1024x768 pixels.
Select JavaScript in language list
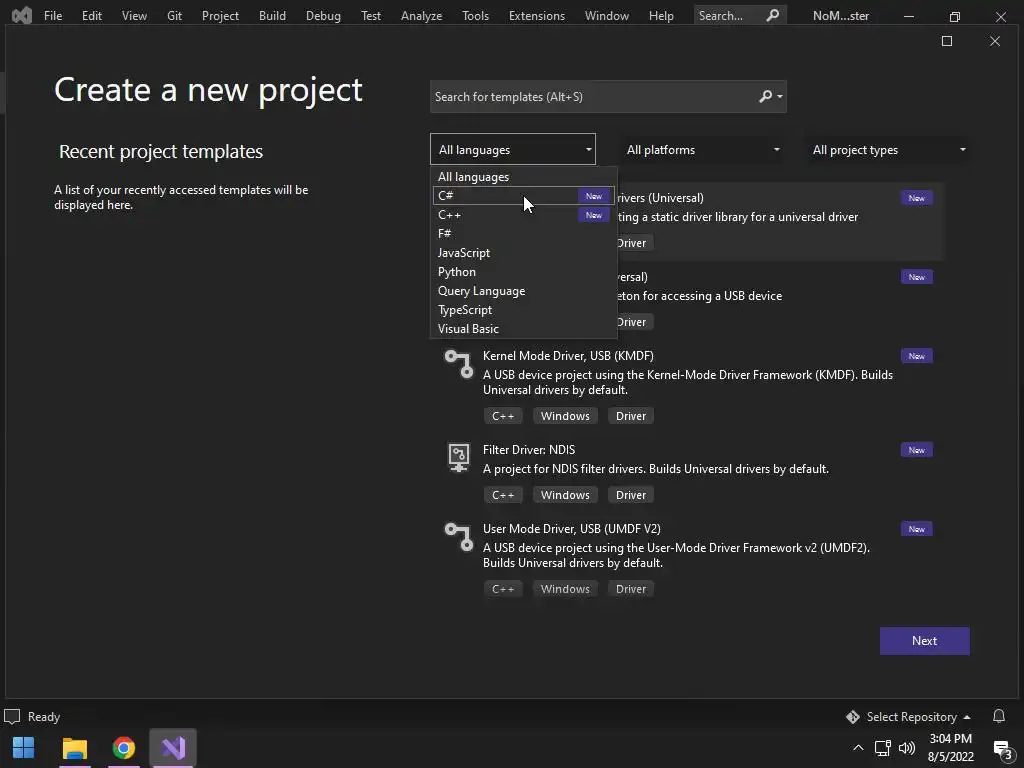coord(524,253)
